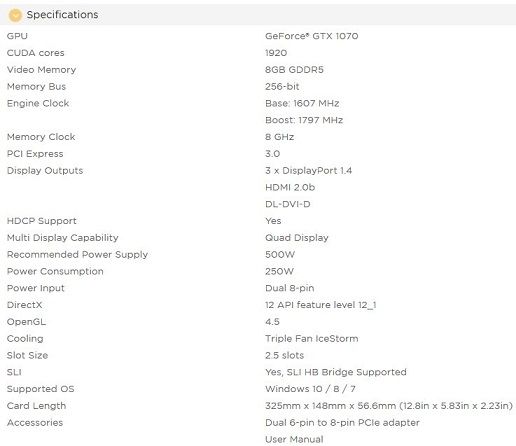Select the Quad Display capability value
Viewport: 516px width, 446px height.
coord(297,238)
